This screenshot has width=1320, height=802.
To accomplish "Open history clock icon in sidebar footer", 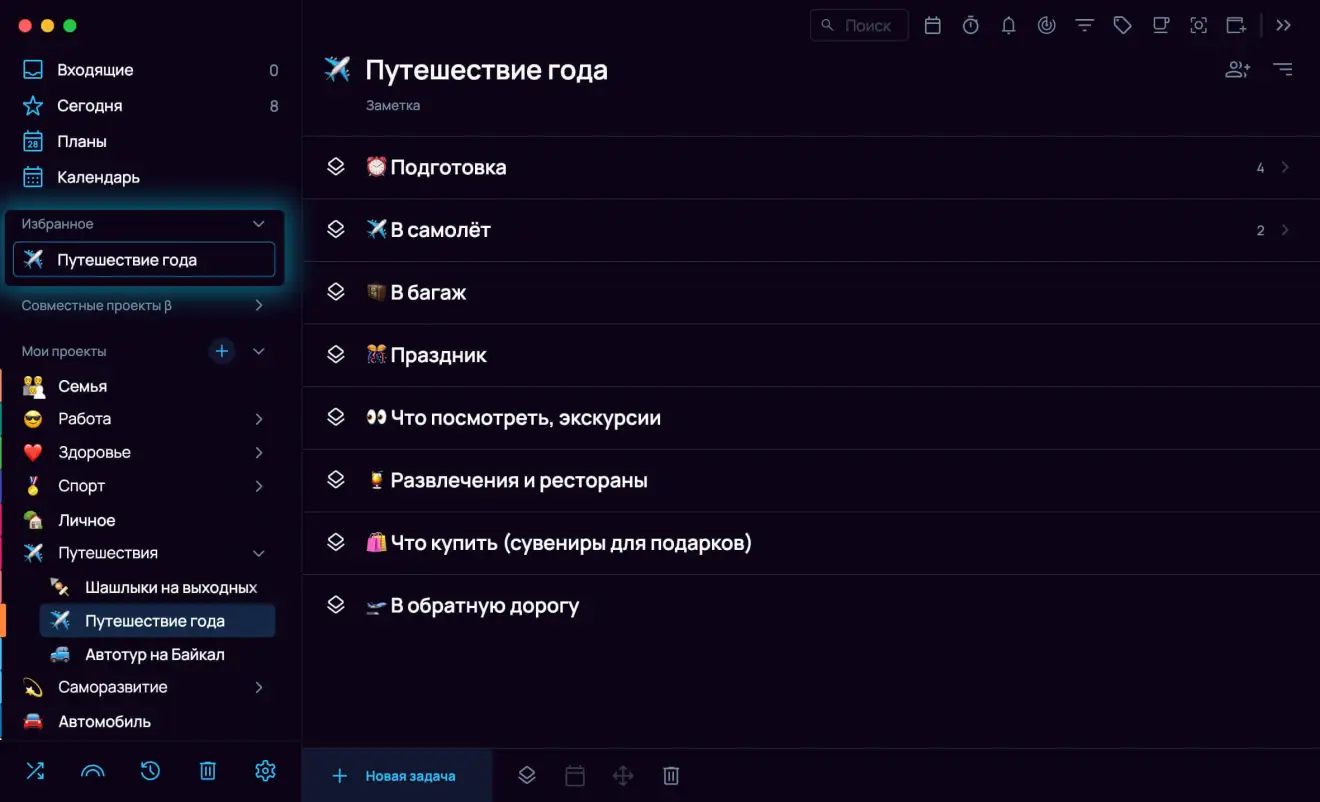I will [150, 770].
